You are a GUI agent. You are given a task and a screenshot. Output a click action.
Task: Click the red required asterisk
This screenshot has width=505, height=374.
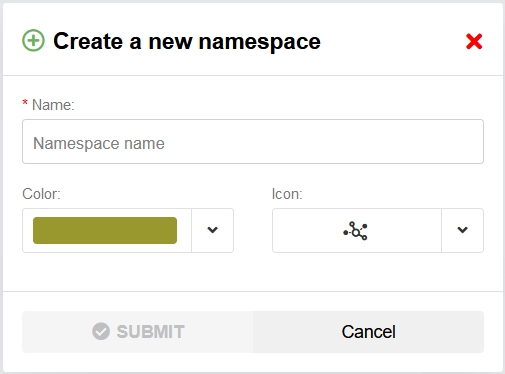point(25,103)
